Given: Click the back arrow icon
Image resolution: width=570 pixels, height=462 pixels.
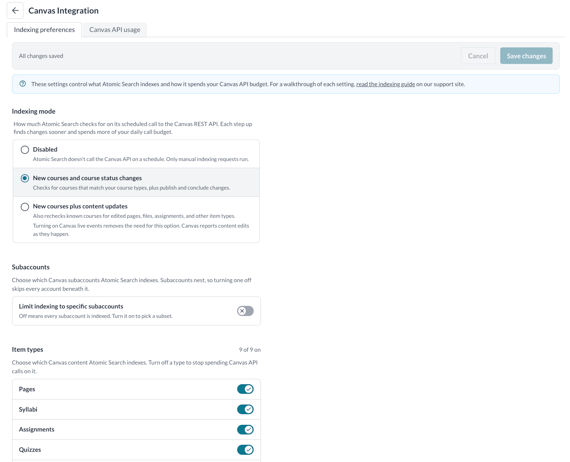Looking at the screenshot, I should click(15, 11).
